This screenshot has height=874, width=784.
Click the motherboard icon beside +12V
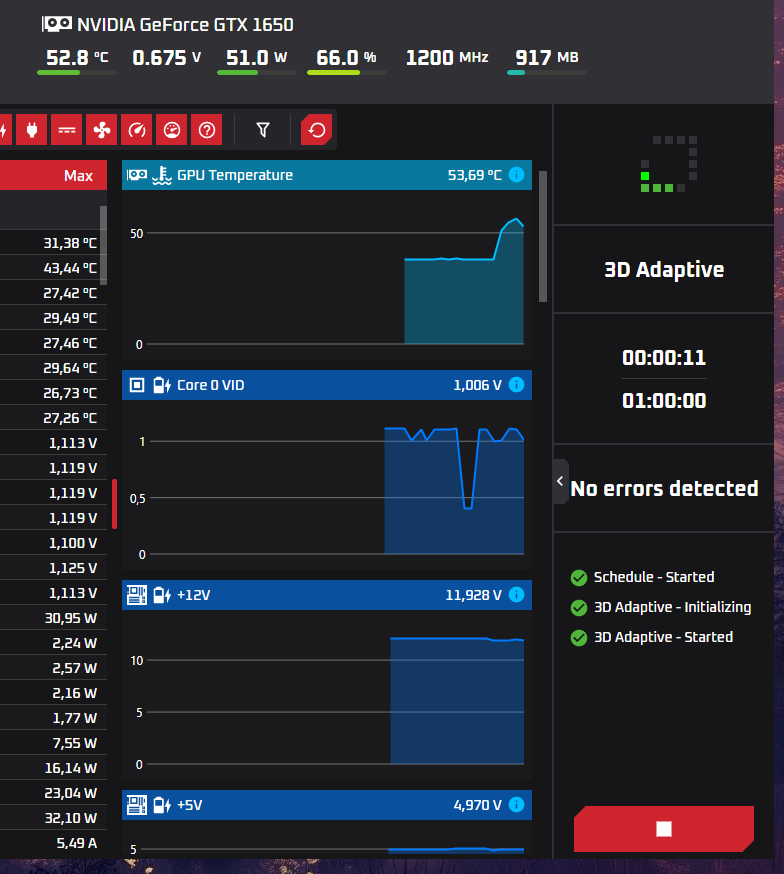(x=137, y=595)
